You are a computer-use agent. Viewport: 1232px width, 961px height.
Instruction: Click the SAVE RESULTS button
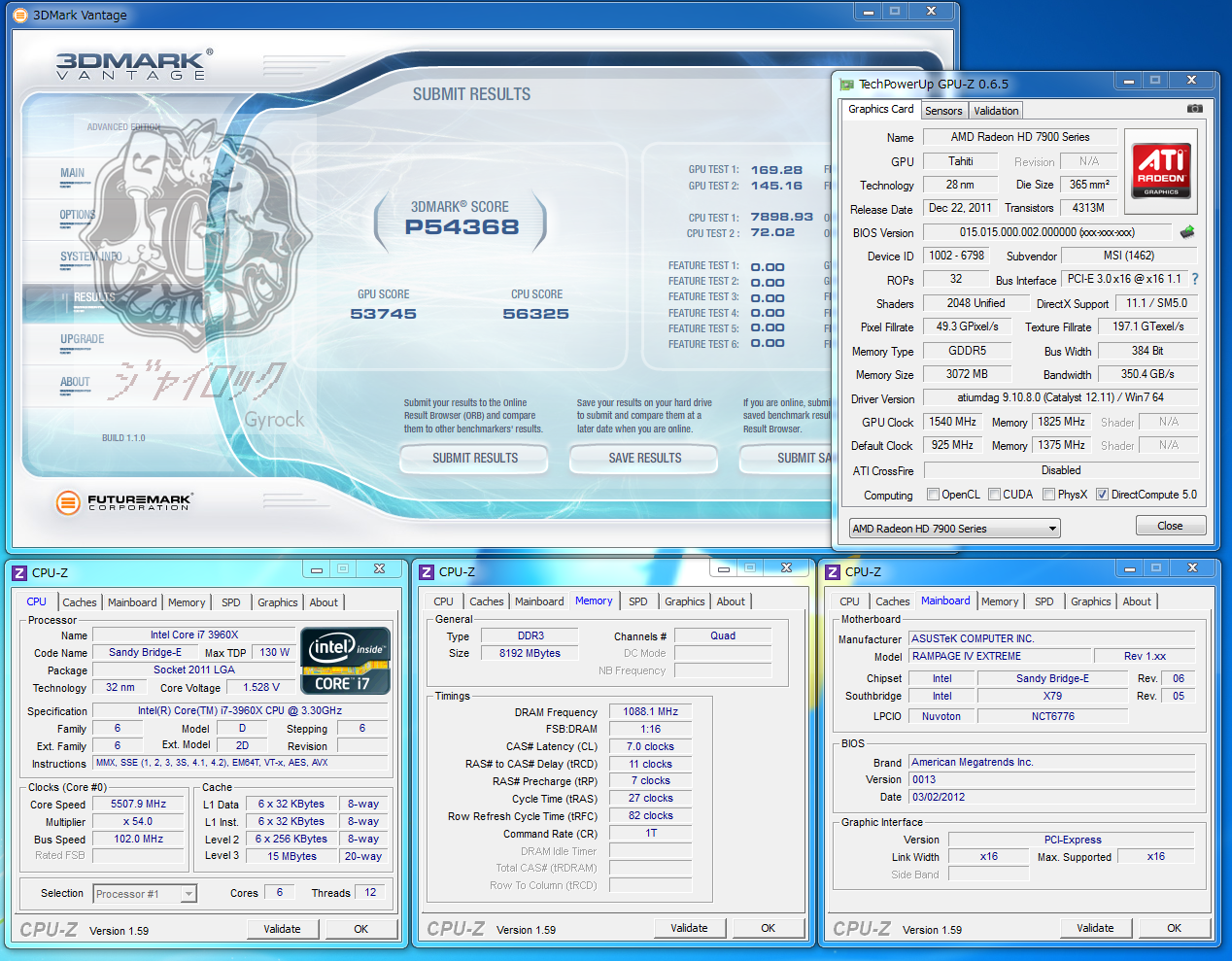click(645, 458)
